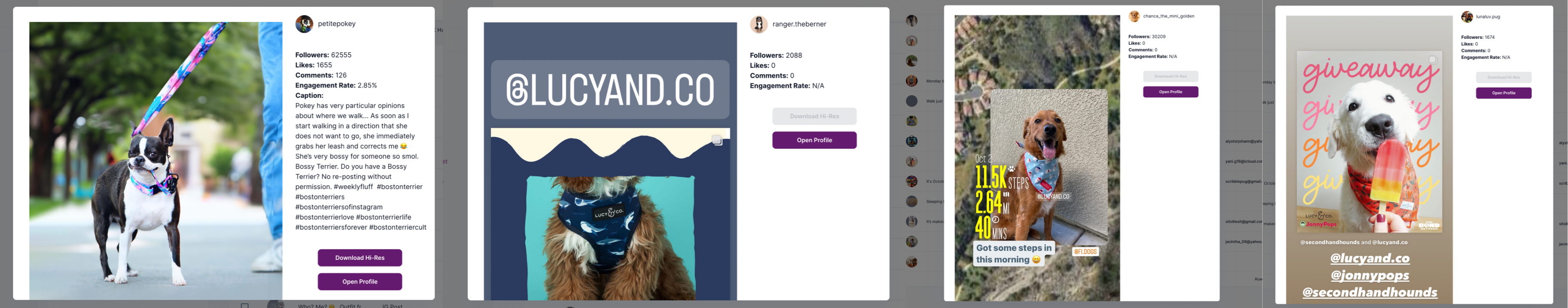The image size is (1568, 308).
Task: Click the carousel icon on giveaway image
Action: tap(1432, 60)
